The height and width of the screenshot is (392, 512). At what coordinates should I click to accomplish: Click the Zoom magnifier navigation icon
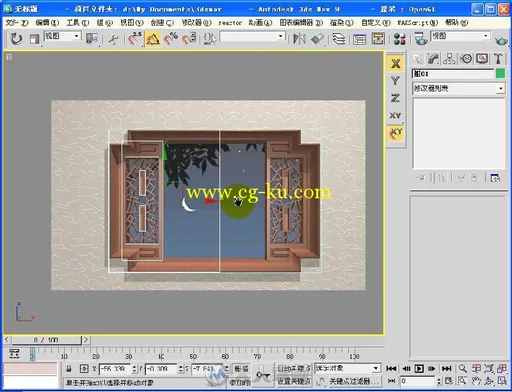462,368
